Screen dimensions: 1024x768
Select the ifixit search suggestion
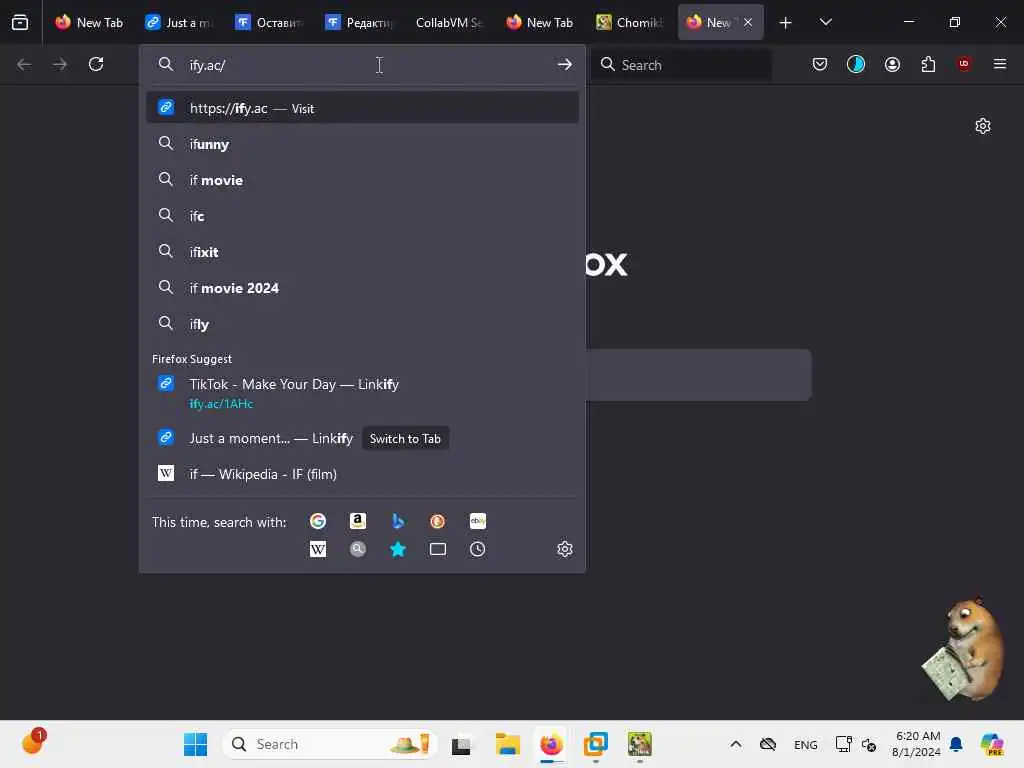coord(362,252)
